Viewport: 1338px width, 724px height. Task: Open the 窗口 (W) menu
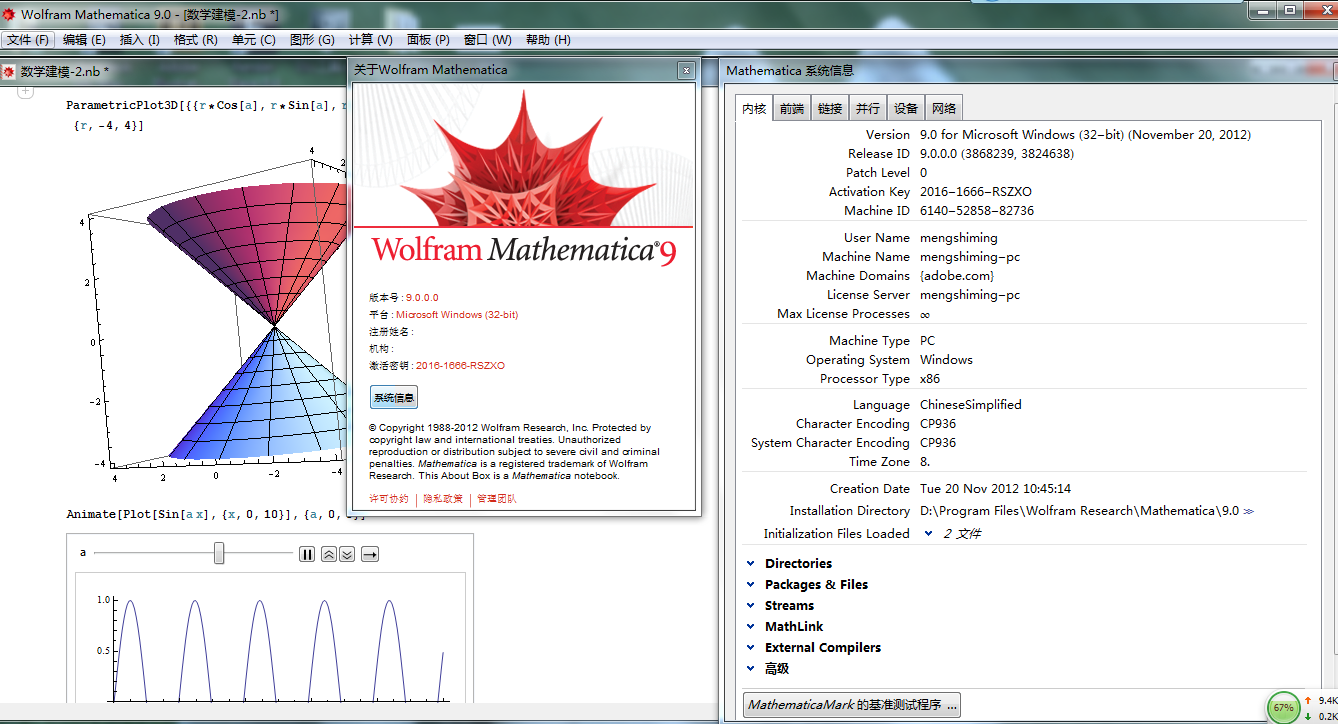488,40
